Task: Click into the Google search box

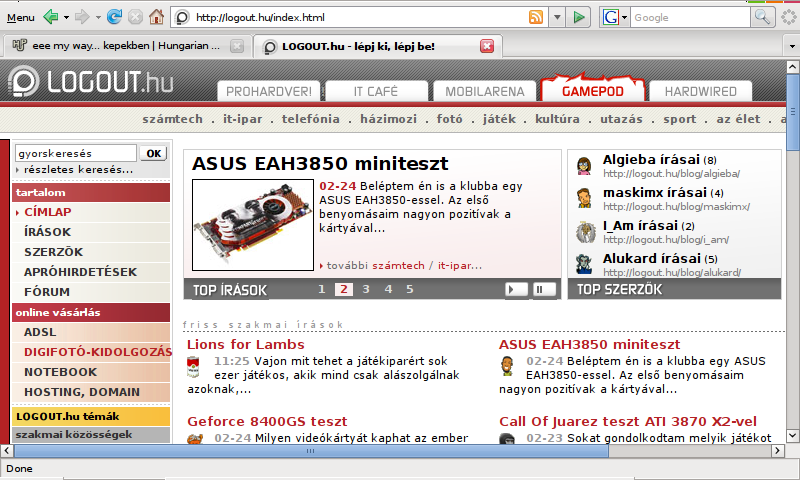Action: pyautogui.click(x=690, y=17)
